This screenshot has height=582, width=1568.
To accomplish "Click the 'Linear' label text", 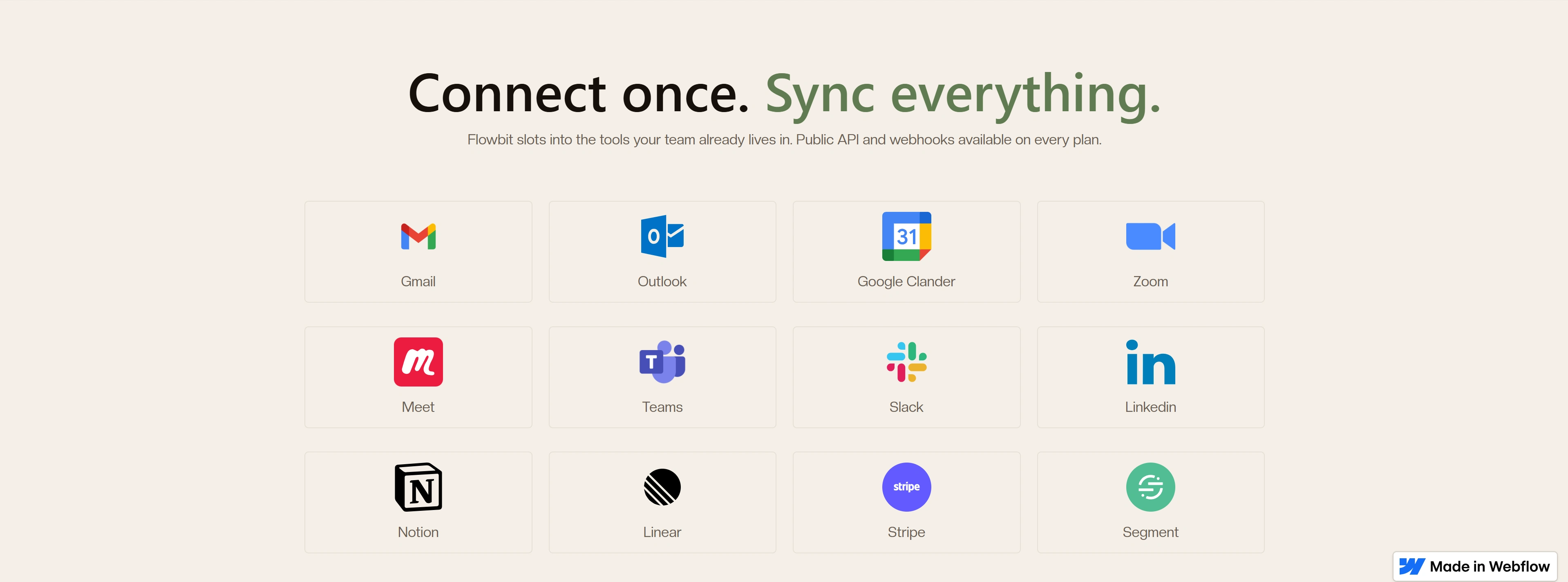I will click(x=662, y=532).
